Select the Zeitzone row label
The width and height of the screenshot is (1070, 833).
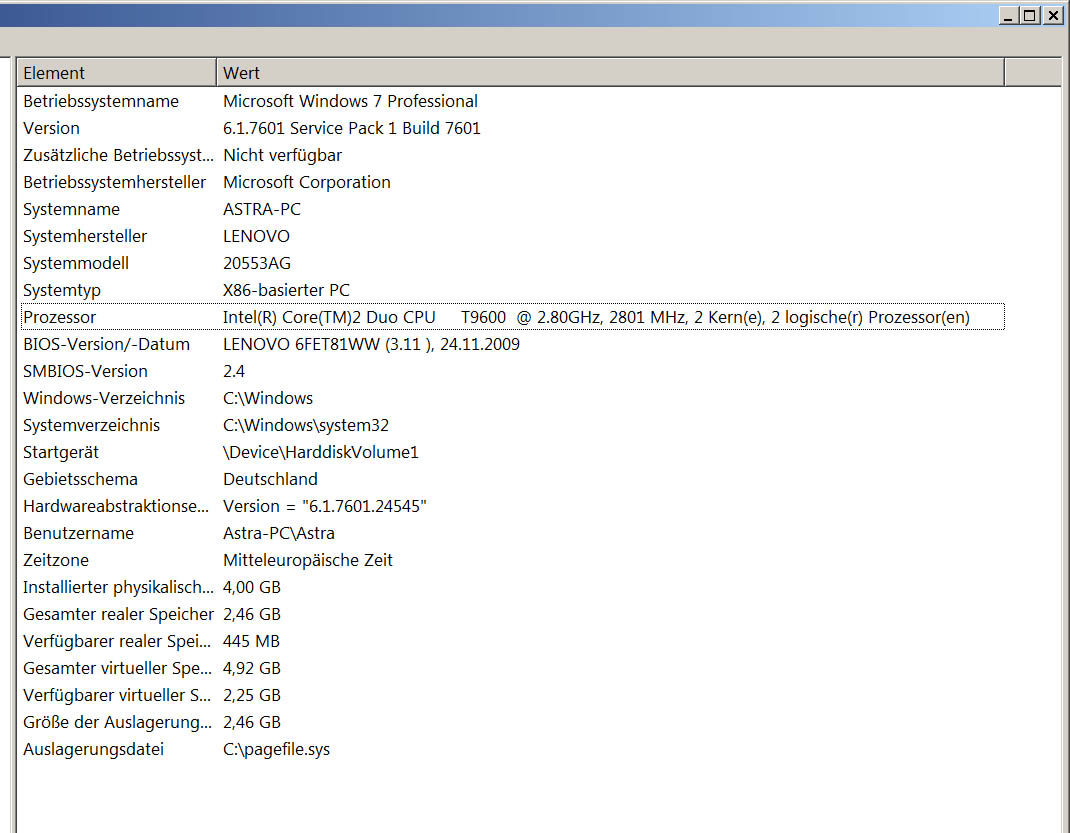(56, 560)
